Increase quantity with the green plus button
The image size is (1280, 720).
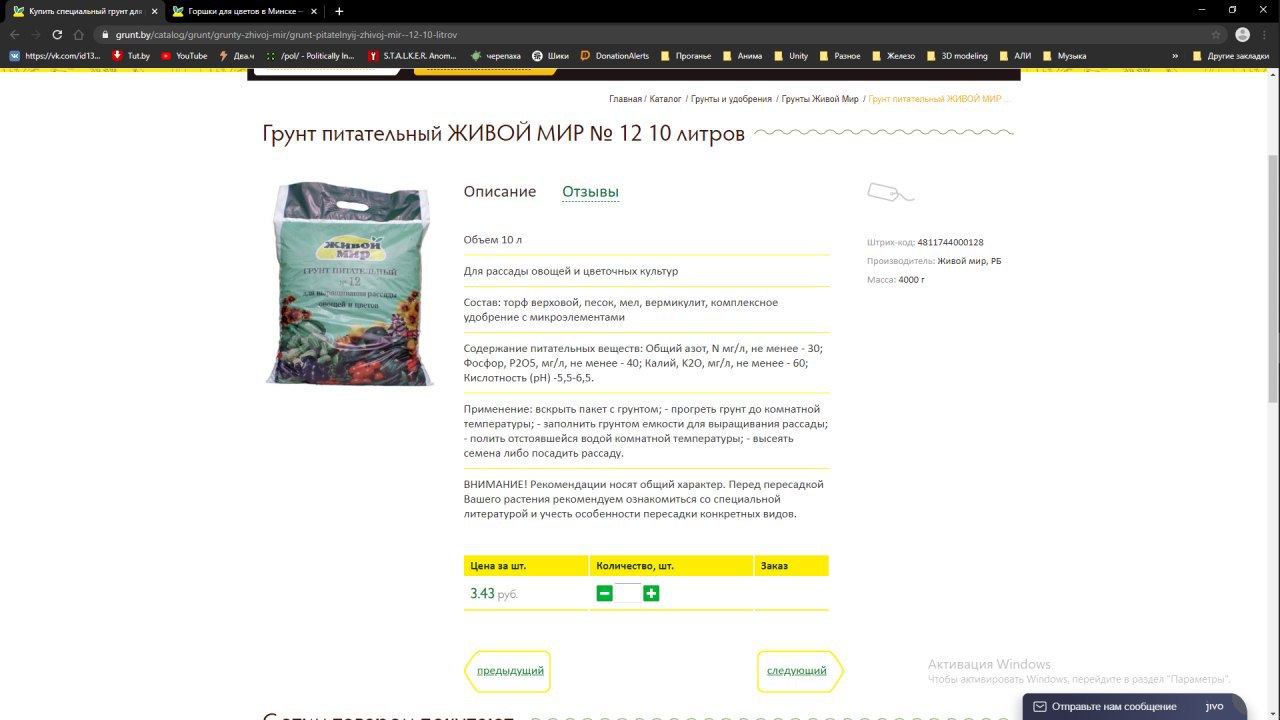click(651, 593)
